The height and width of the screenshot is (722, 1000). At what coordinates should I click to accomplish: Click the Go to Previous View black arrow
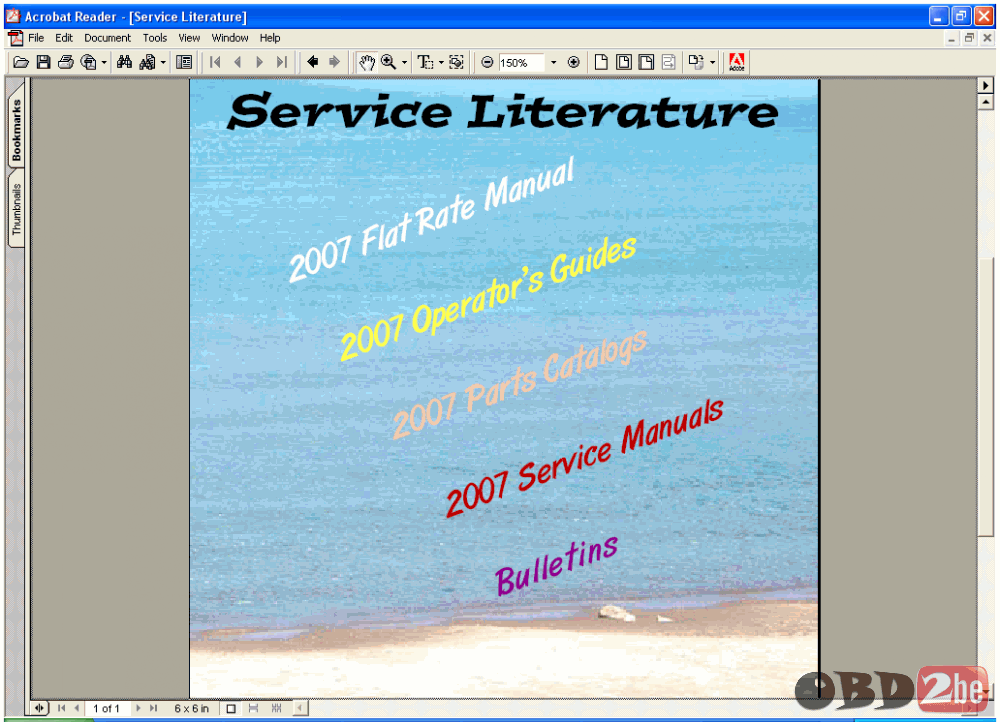tap(312, 62)
